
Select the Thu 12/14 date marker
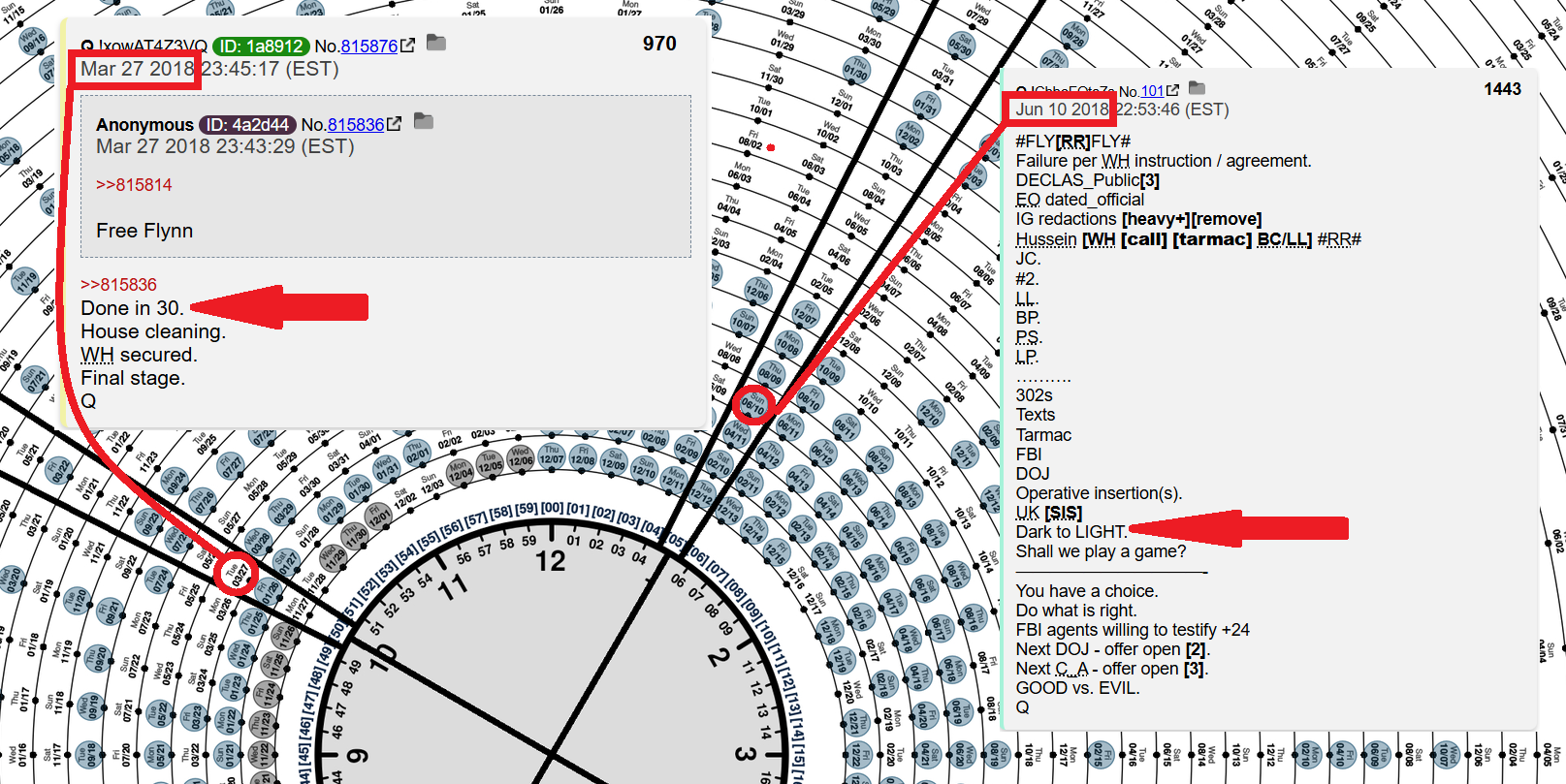(x=752, y=529)
